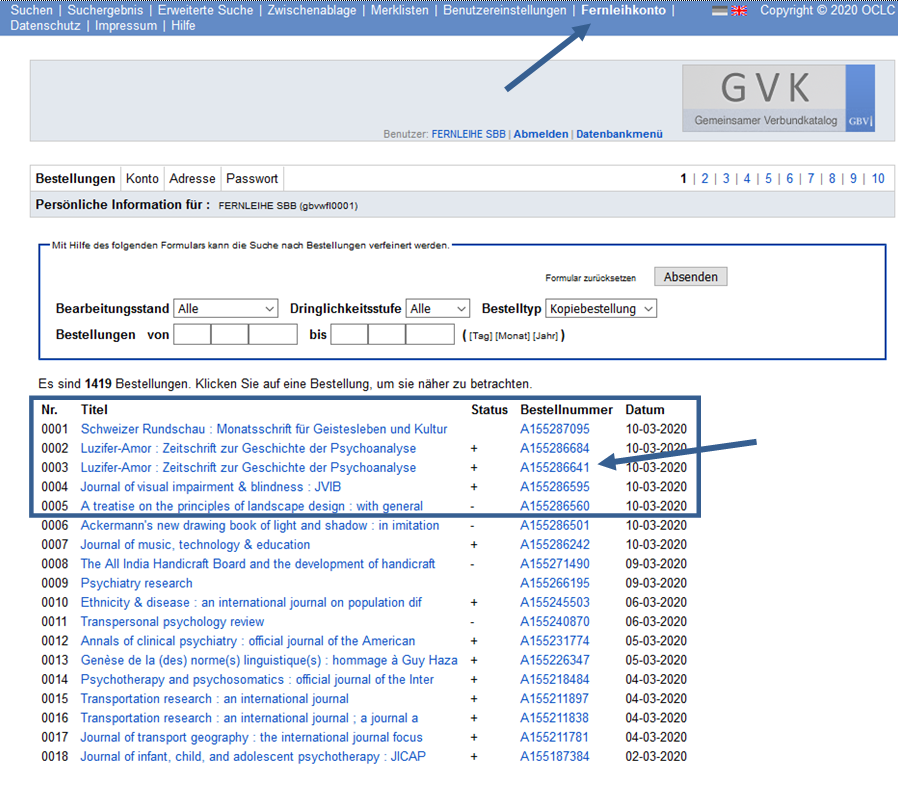
Task: Open order number A155211838
Action: [554, 718]
